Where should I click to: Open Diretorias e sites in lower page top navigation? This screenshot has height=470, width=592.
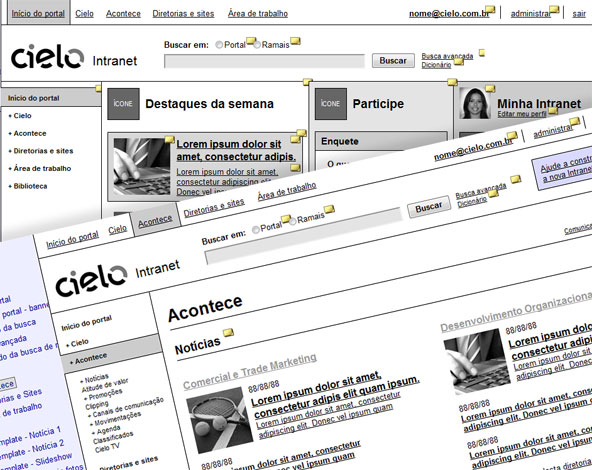214,208
